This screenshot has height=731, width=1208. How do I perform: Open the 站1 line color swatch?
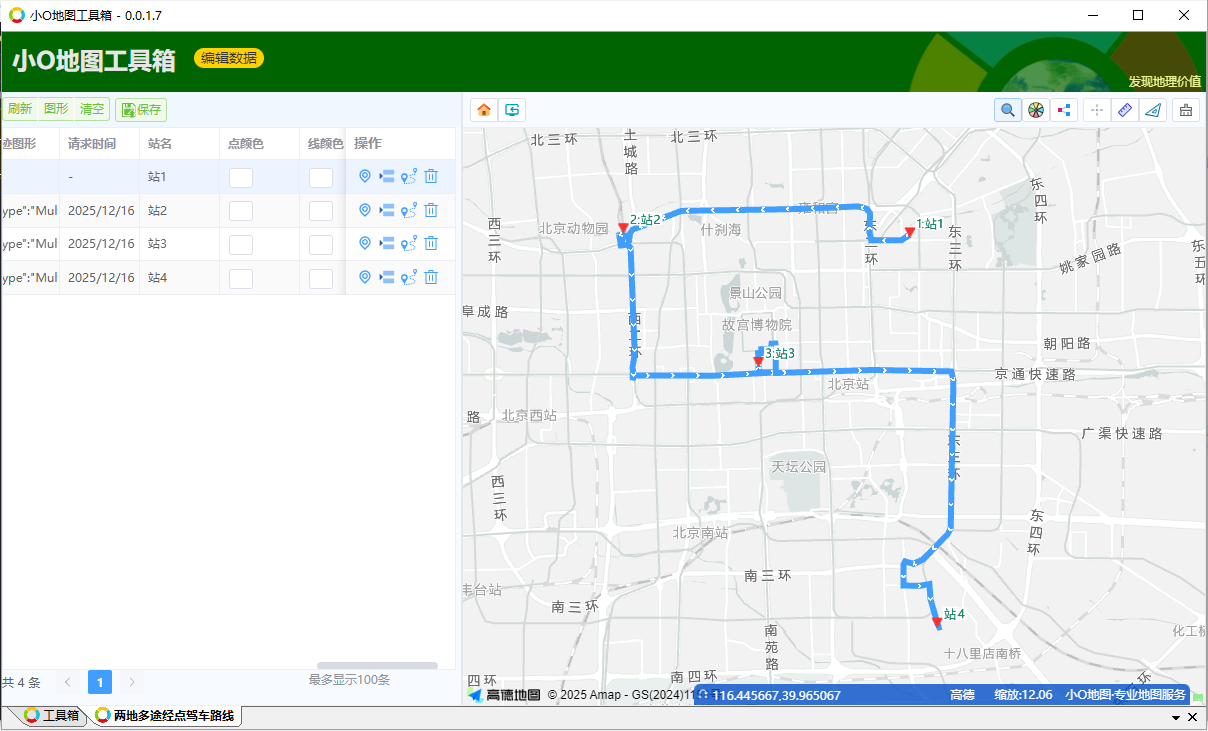pyautogui.click(x=321, y=178)
